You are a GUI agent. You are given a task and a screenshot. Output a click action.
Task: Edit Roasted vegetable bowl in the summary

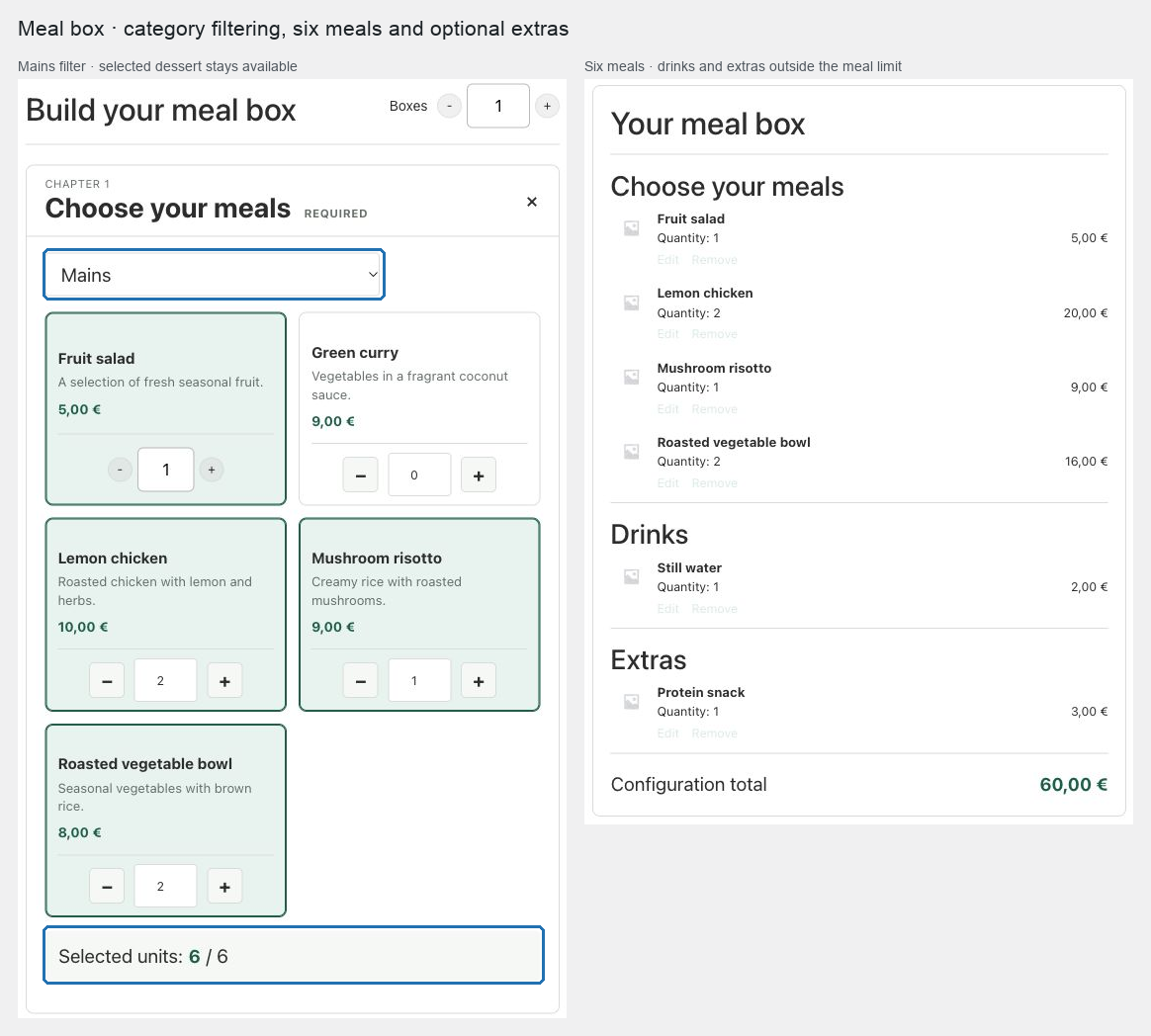coord(668,482)
